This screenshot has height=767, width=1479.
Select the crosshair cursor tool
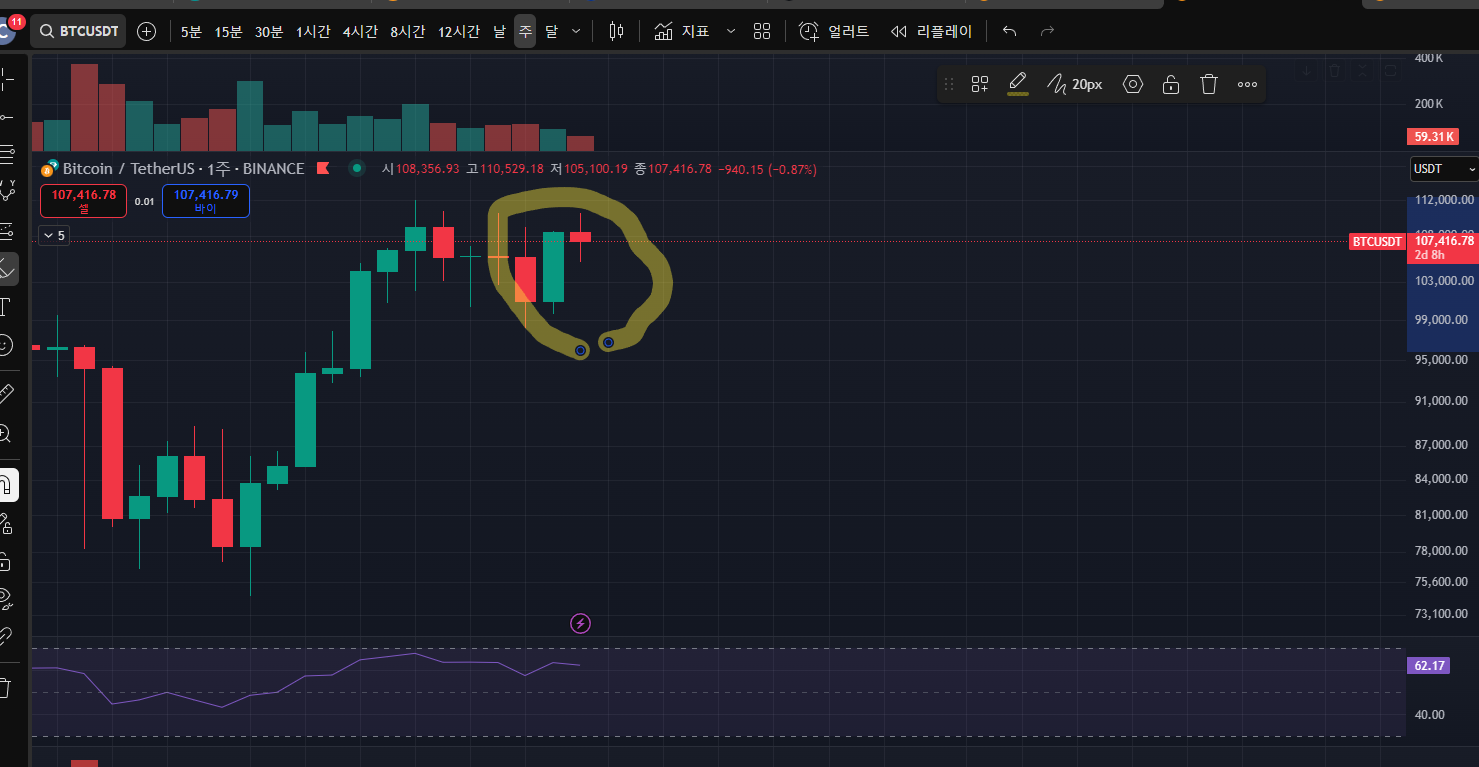[x=7, y=79]
